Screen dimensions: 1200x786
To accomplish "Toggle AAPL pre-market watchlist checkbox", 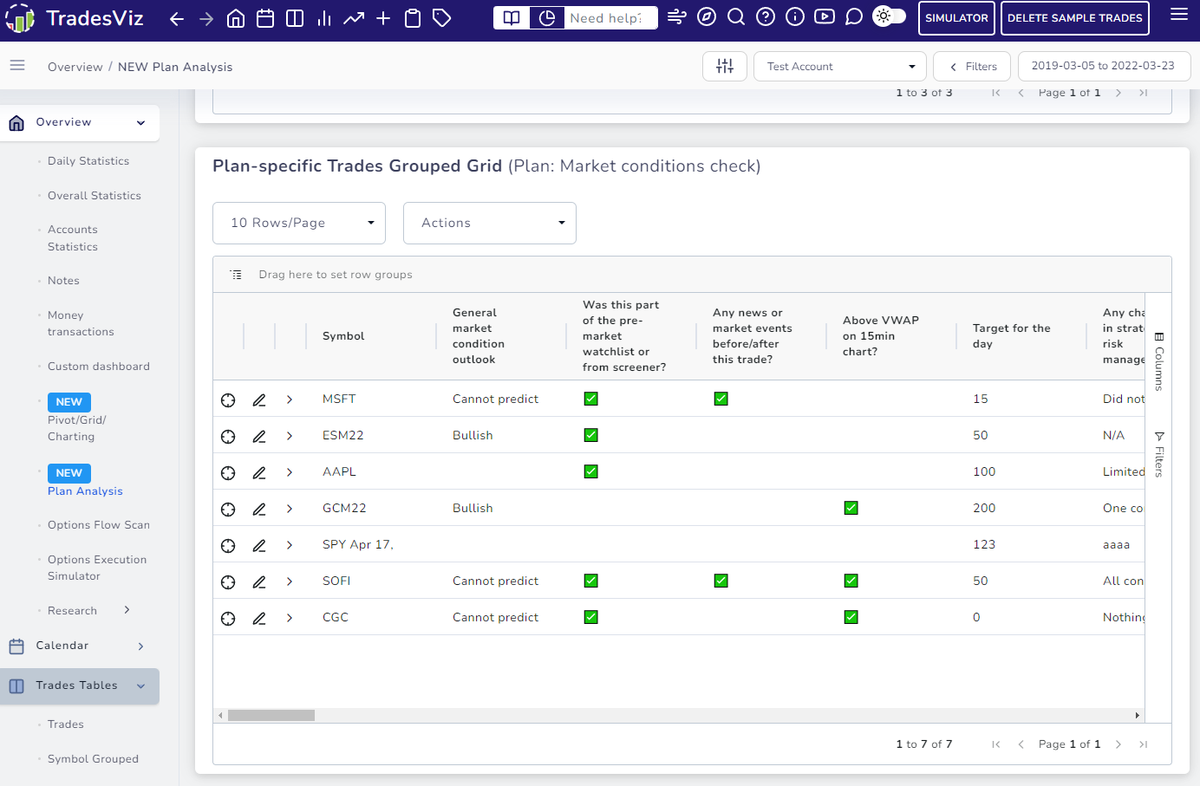I will coord(590,472).
